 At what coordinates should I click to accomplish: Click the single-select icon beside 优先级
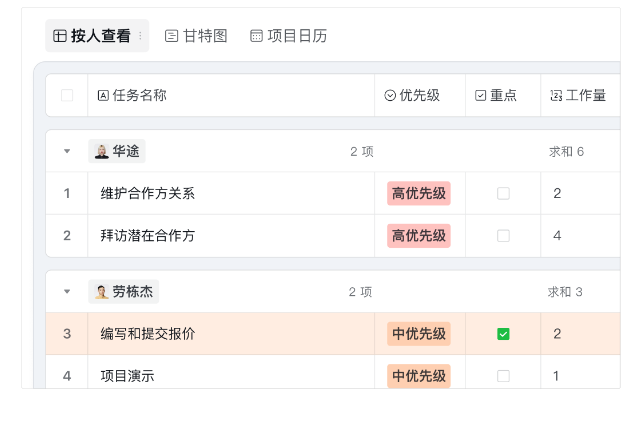(x=390, y=95)
